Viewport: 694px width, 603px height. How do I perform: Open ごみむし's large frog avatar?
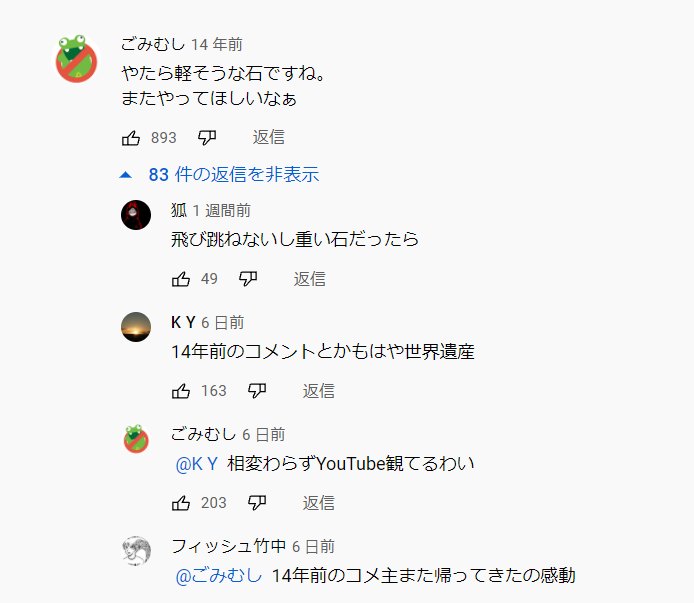(76, 60)
